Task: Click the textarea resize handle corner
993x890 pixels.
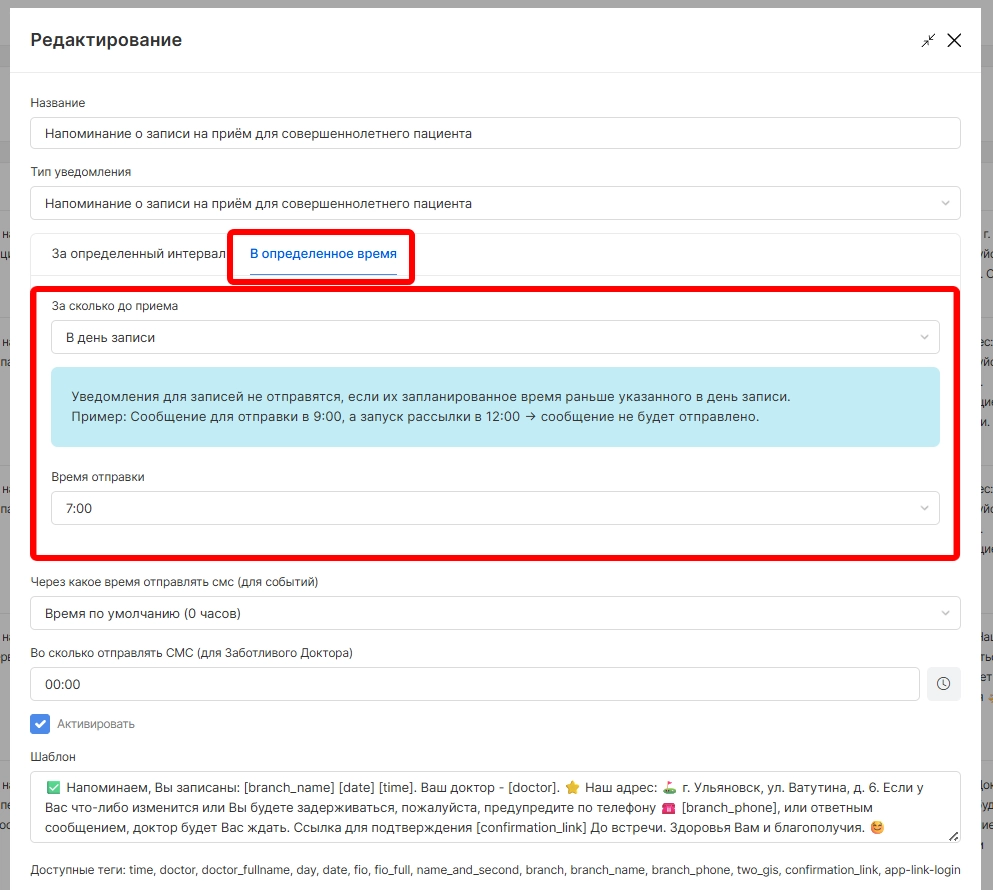Action: point(954,836)
